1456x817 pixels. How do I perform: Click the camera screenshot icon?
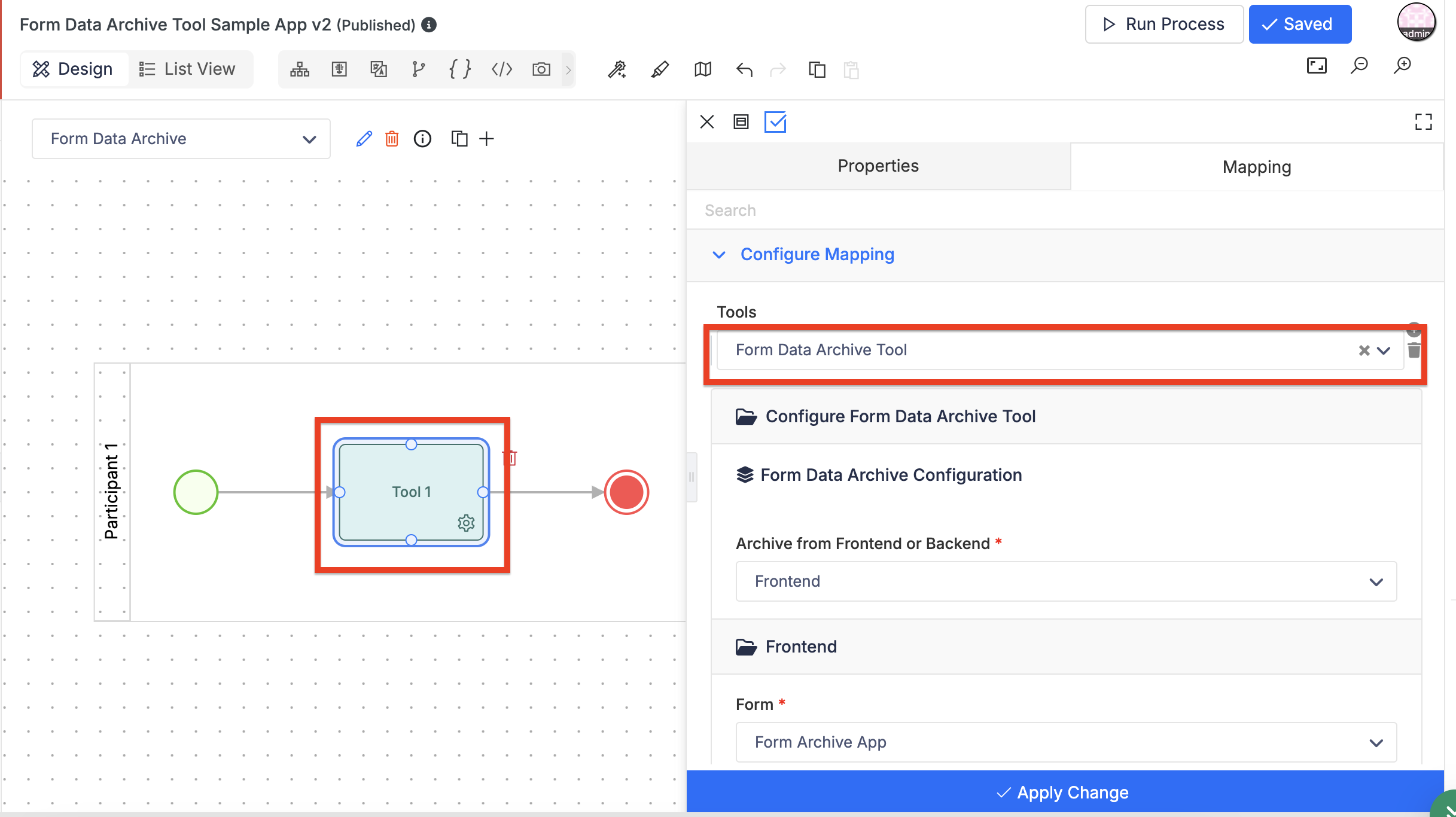point(541,70)
